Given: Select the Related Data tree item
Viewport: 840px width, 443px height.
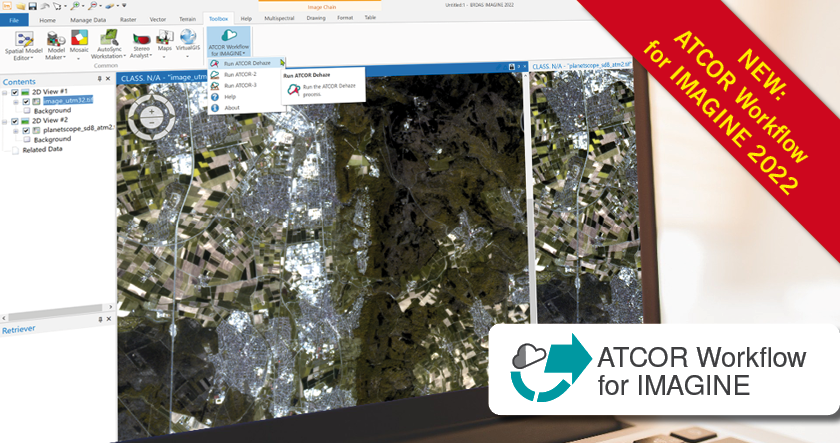Looking at the screenshot, I should 42,150.
